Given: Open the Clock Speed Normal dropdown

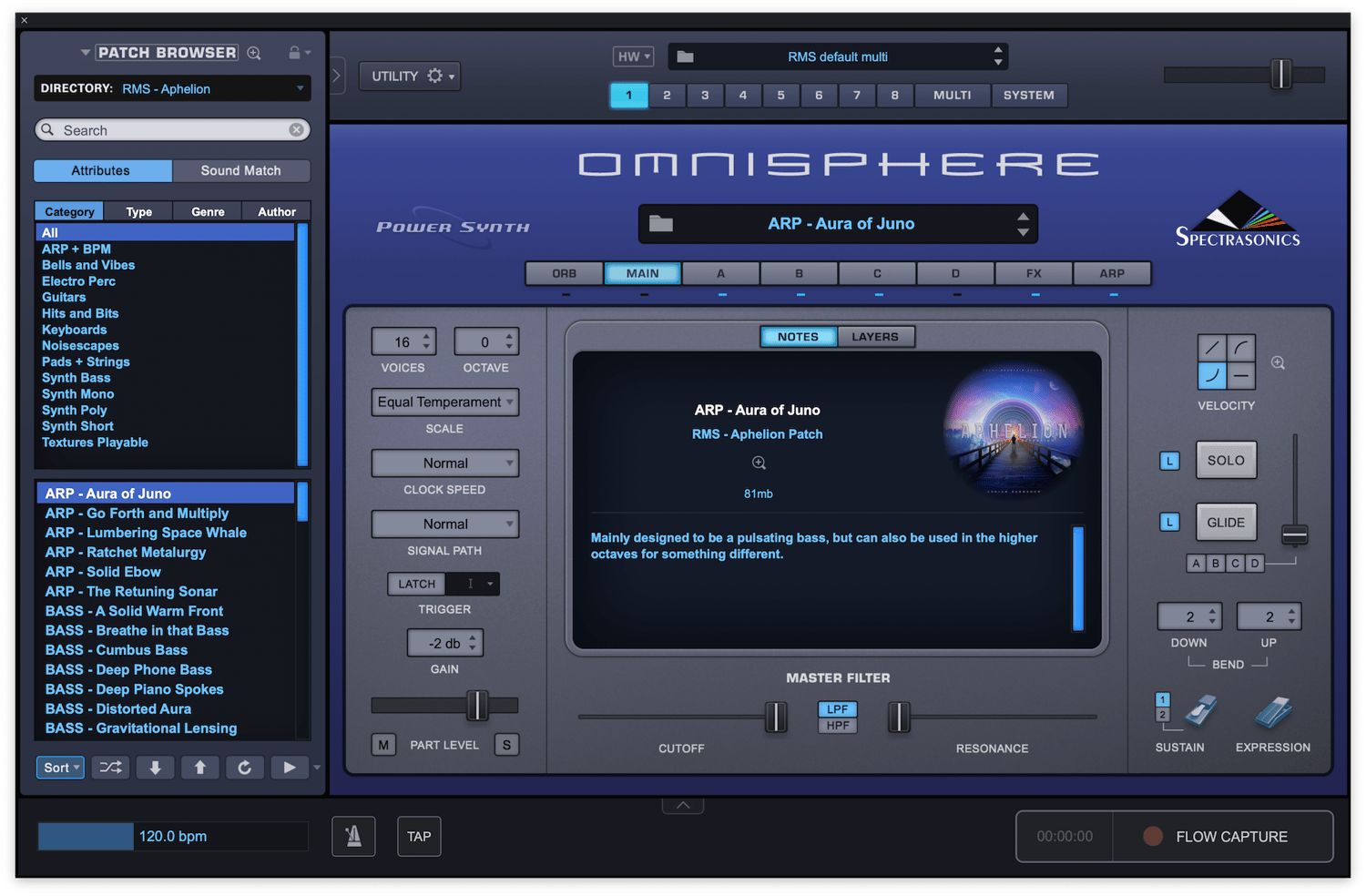Looking at the screenshot, I should point(445,463).
